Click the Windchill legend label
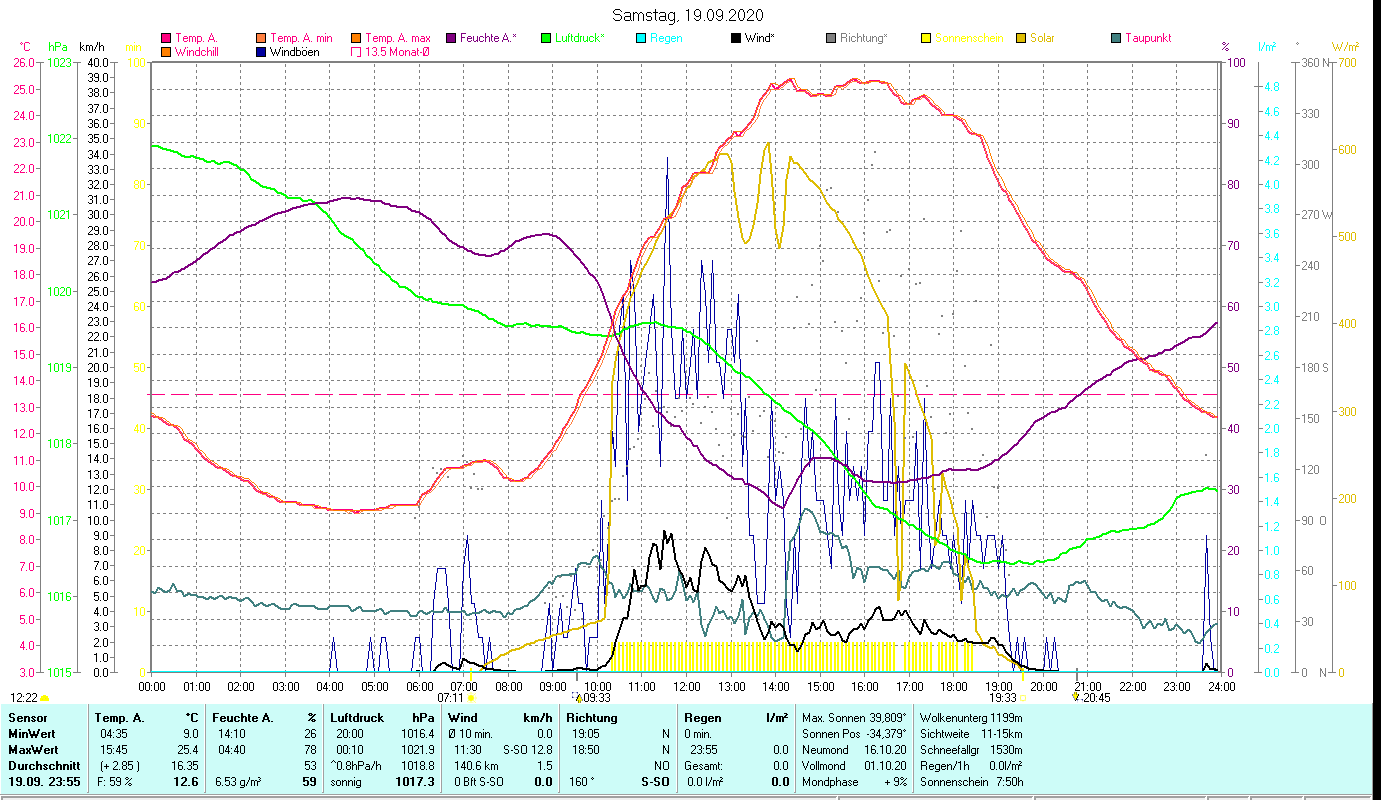The width and height of the screenshot is (1381, 800). 200,52
